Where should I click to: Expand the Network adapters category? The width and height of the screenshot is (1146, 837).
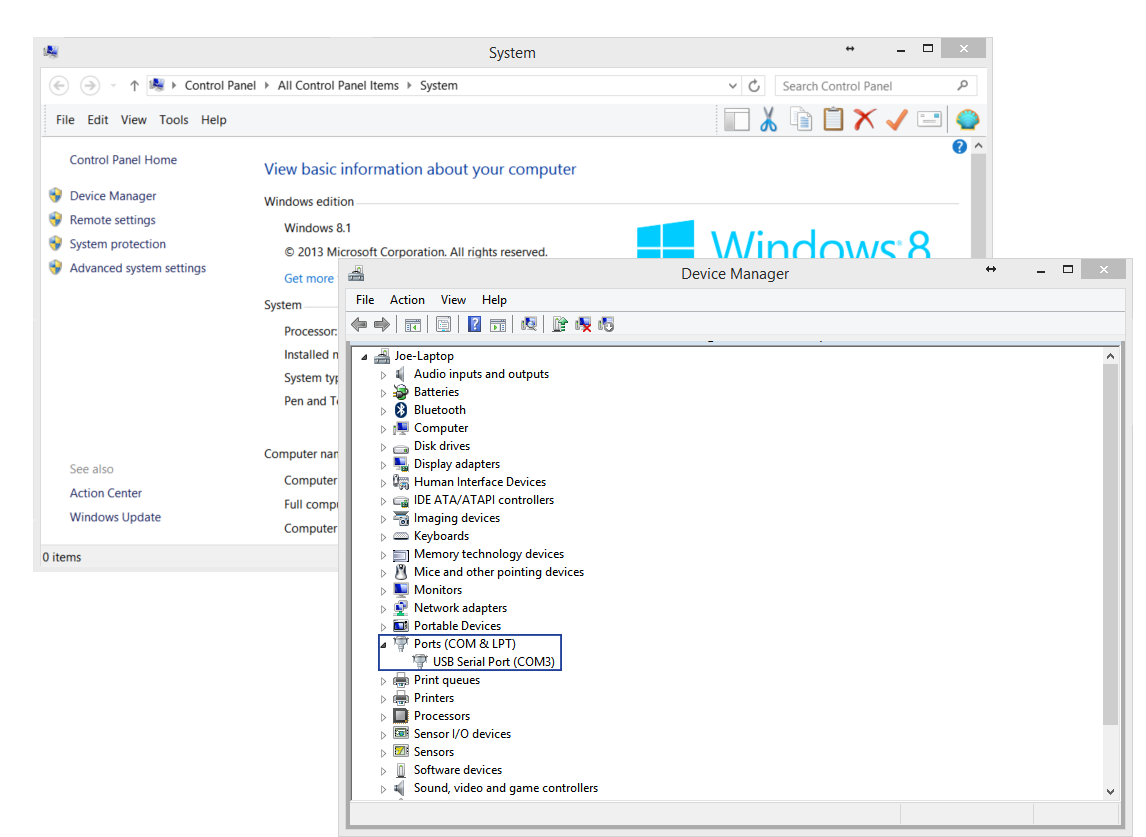(383, 607)
